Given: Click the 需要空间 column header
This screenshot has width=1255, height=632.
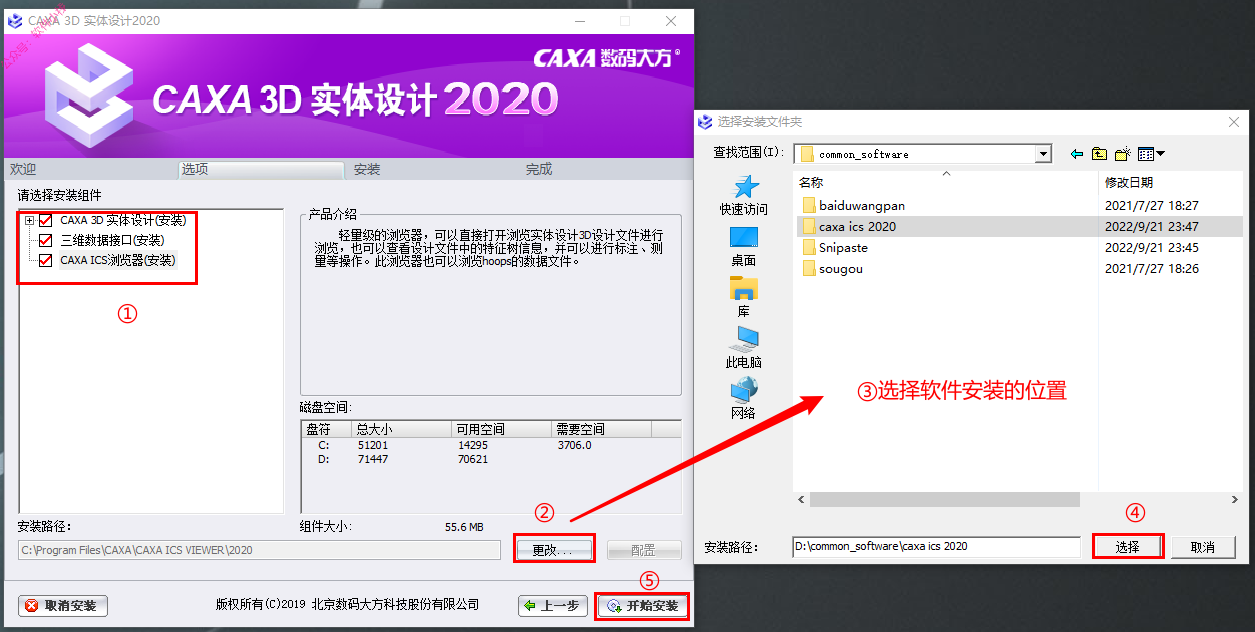Looking at the screenshot, I should 602,429.
